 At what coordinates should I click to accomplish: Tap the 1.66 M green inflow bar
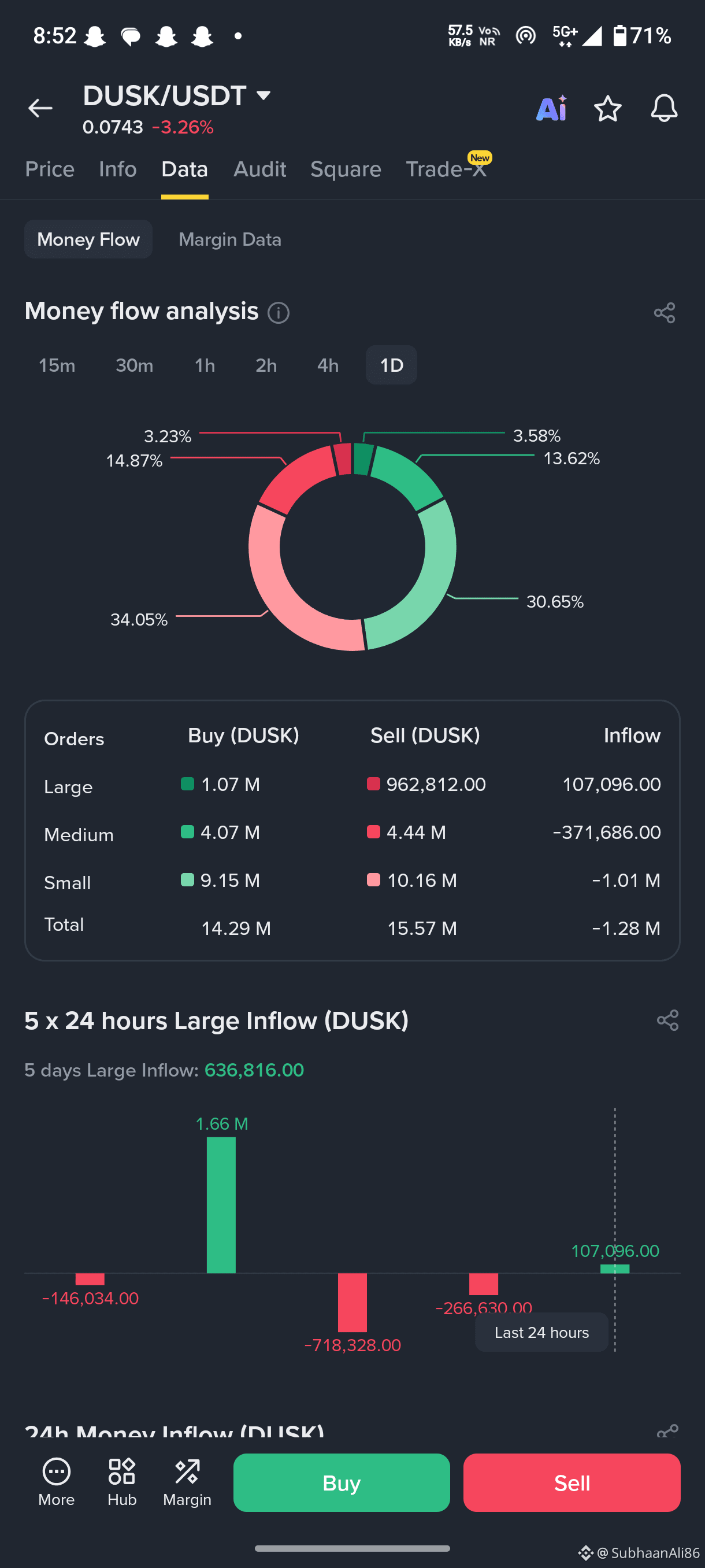tap(221, 1204)
